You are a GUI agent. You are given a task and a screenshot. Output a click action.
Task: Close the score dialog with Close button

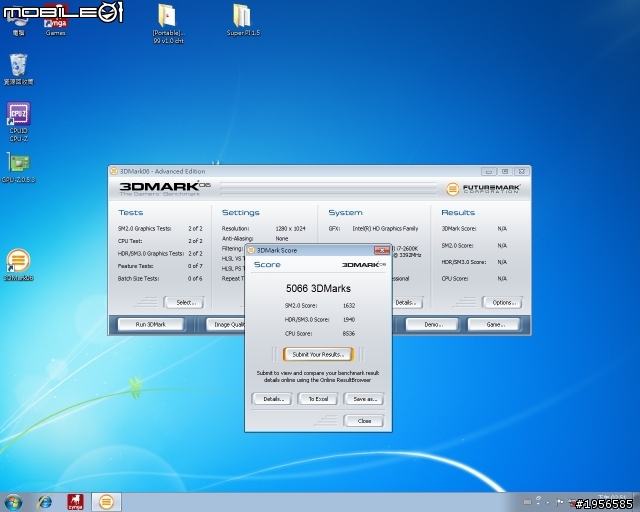pyautogui.click(x=364, y=421)
